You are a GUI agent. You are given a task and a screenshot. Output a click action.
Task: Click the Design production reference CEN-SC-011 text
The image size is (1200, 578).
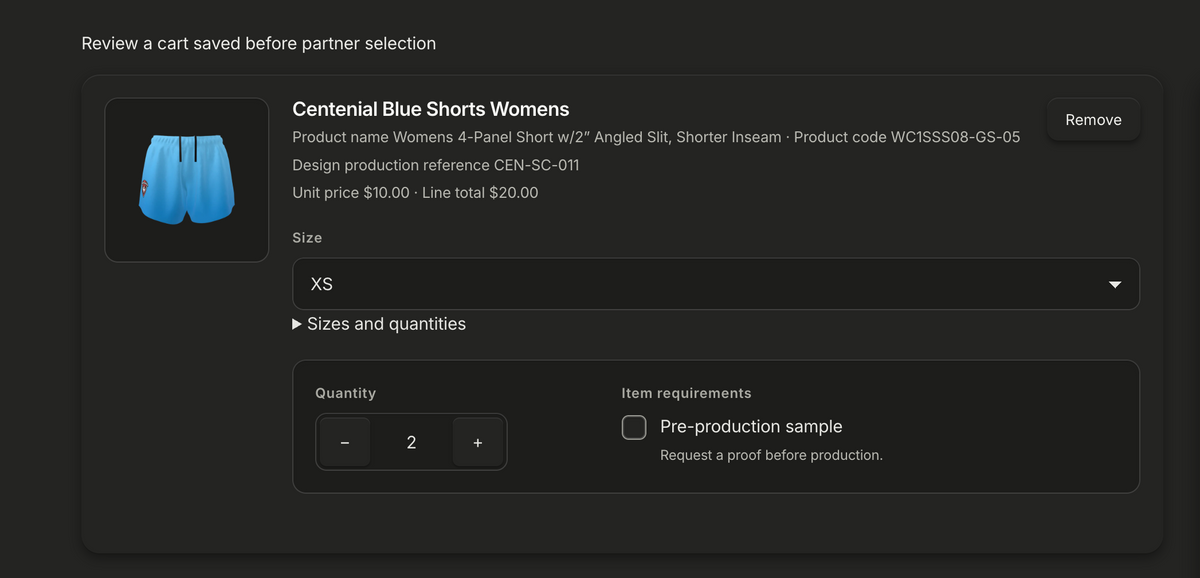coord(436,165)
